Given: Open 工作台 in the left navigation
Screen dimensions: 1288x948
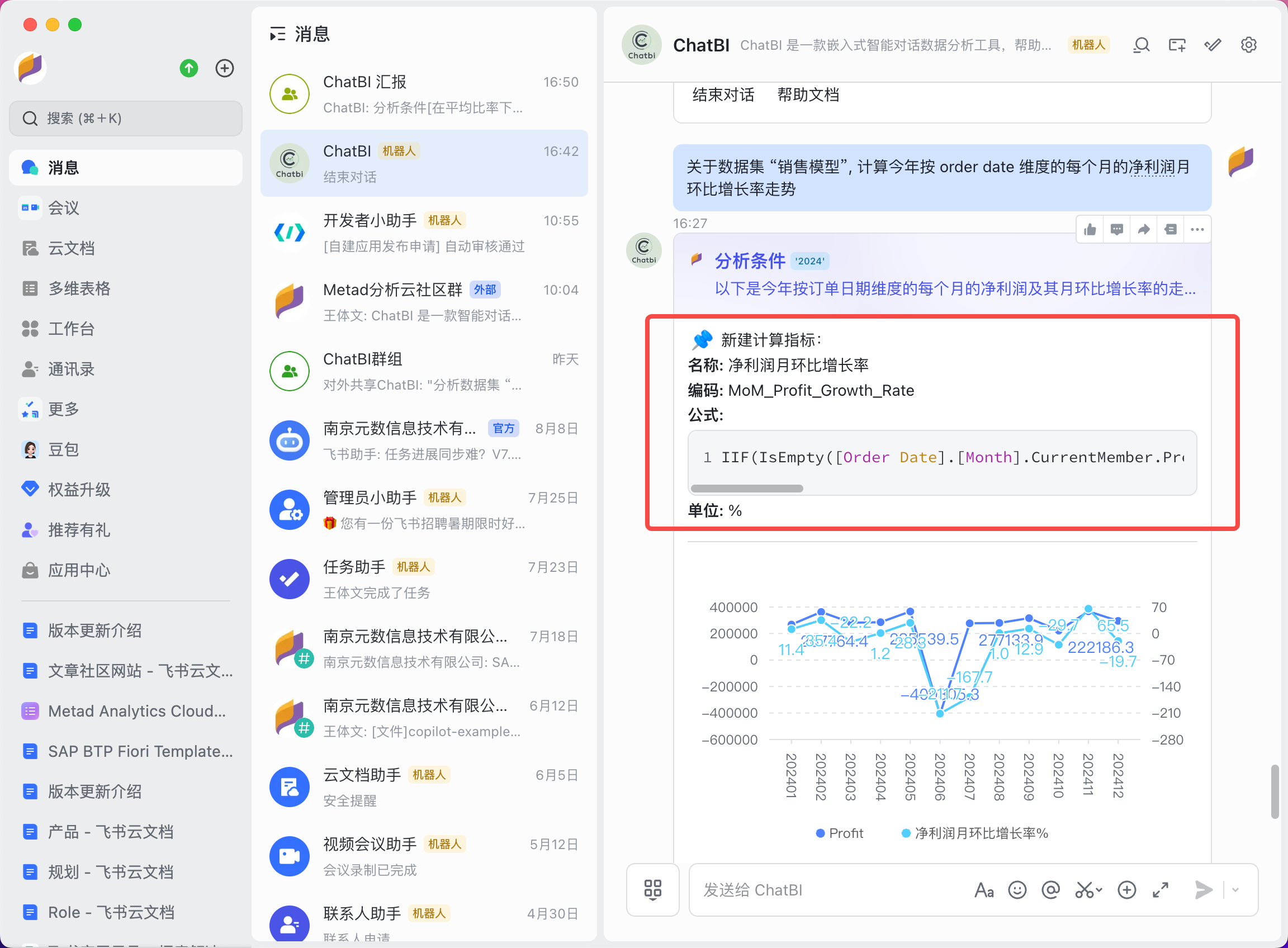Looking at the screenshot, I should pyautogui.click(x=126, y=328).
